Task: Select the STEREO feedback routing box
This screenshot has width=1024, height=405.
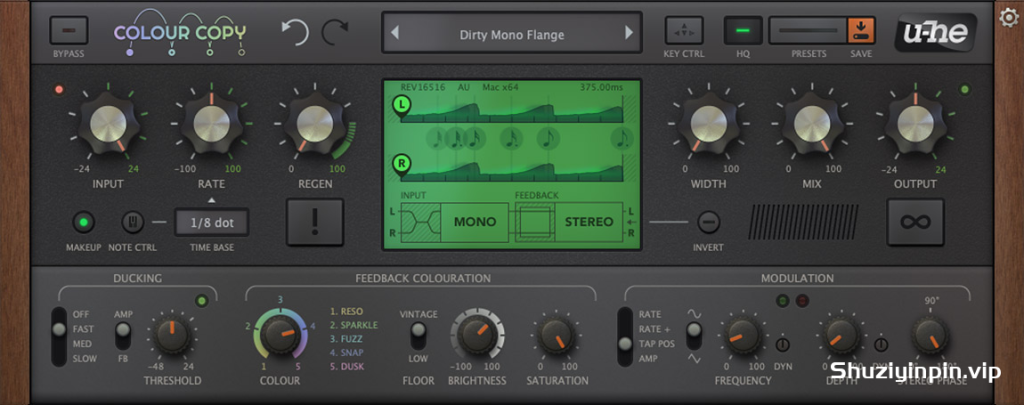Action: 589,222
